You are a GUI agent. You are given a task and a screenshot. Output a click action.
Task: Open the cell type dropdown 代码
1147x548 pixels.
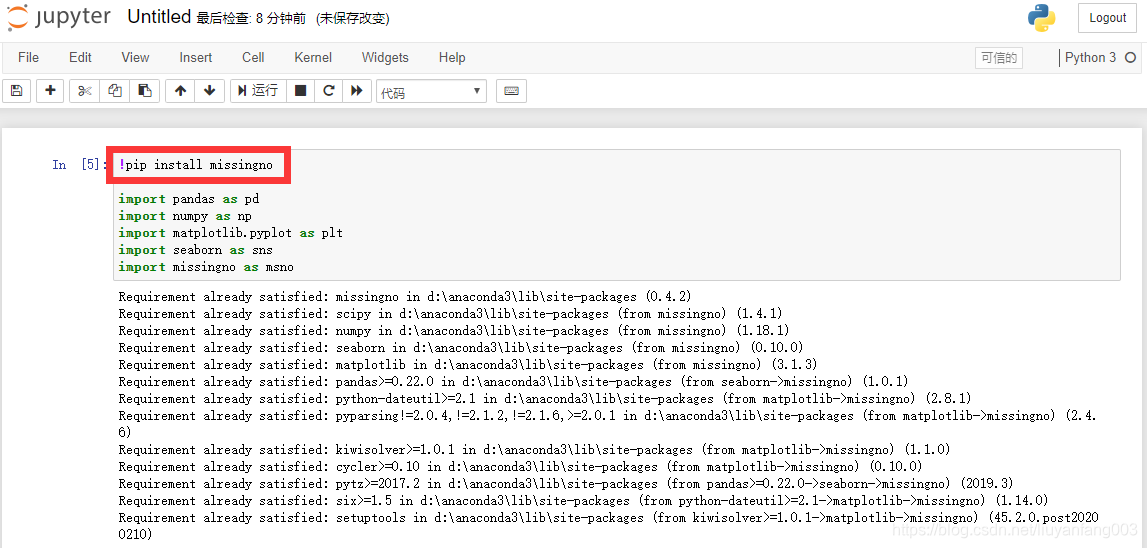coord(432,91)
